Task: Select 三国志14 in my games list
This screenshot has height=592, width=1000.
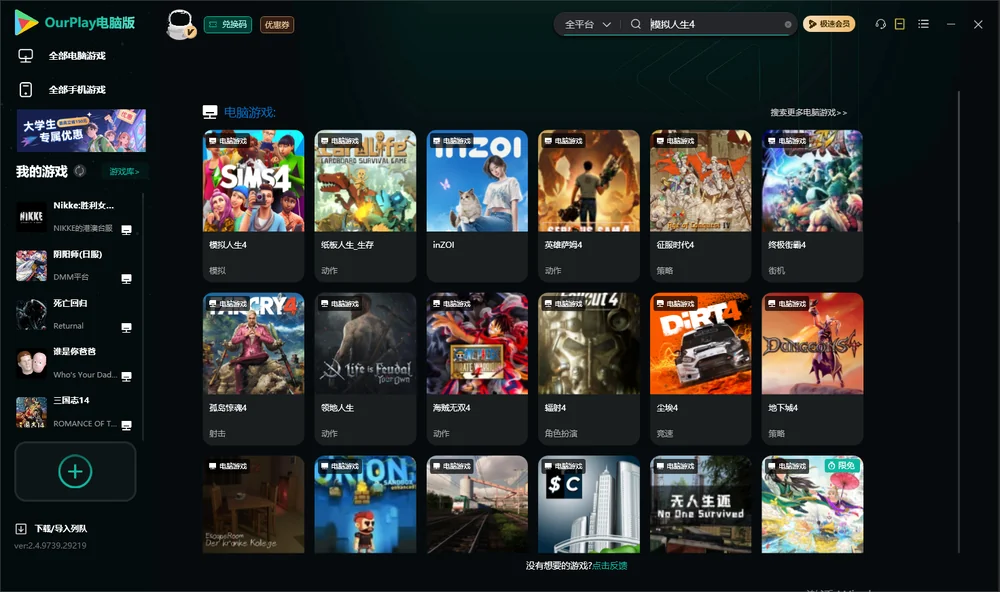Action: 75,412
